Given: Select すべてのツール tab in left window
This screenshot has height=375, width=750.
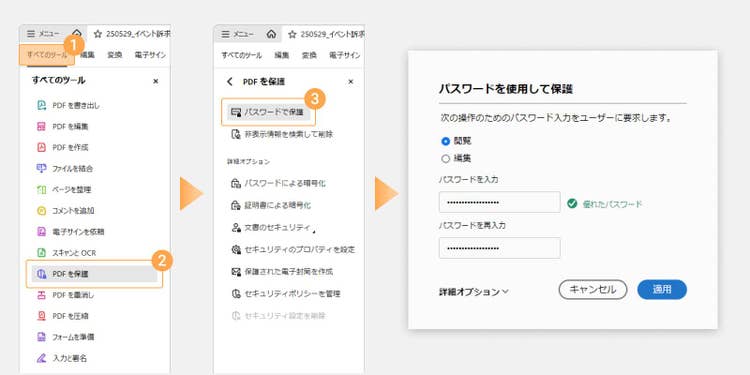Looking at the screenshot, I should click(47, 55).
